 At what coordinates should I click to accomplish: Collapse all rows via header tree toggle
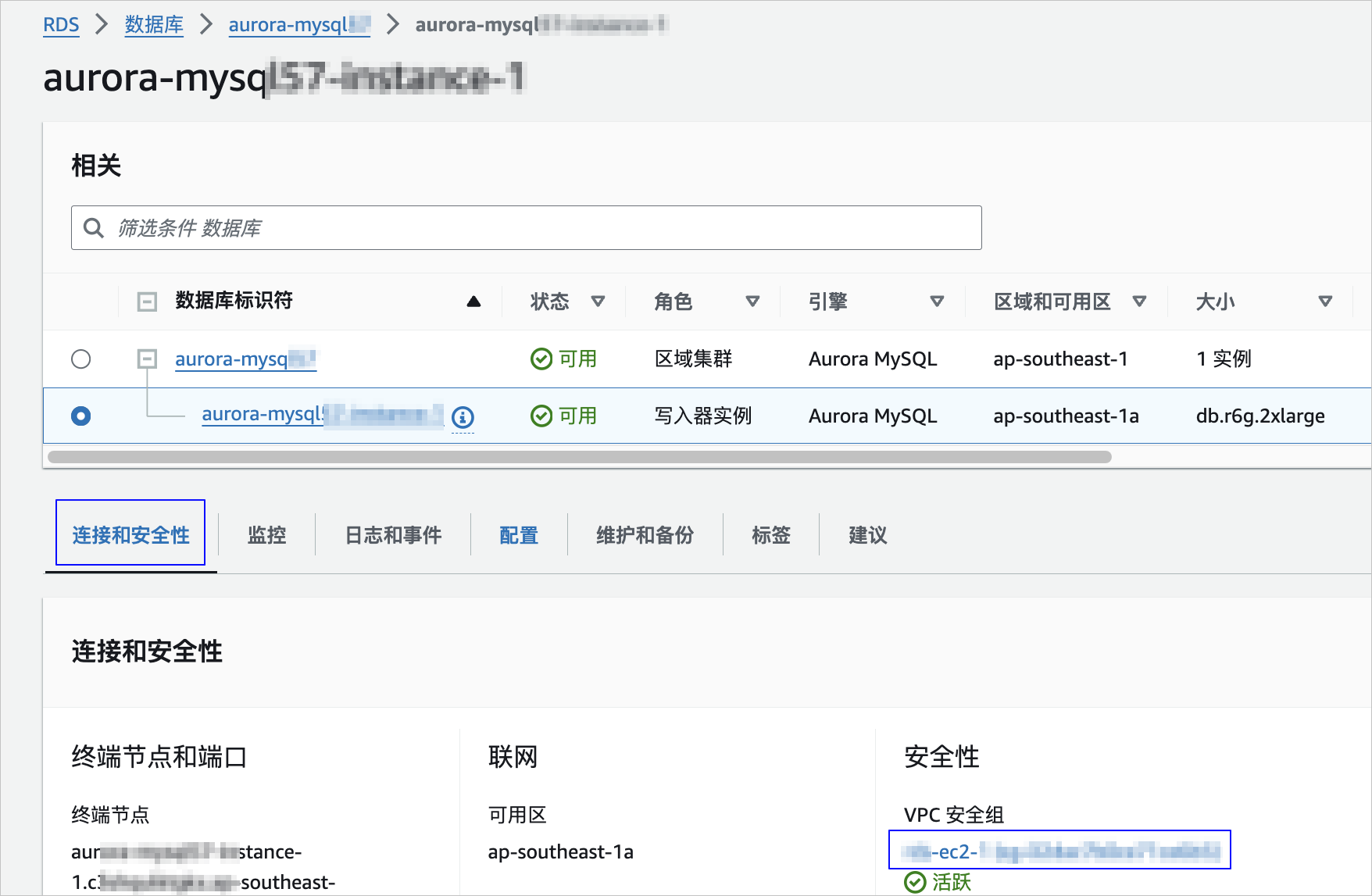[x=147, y=302]
